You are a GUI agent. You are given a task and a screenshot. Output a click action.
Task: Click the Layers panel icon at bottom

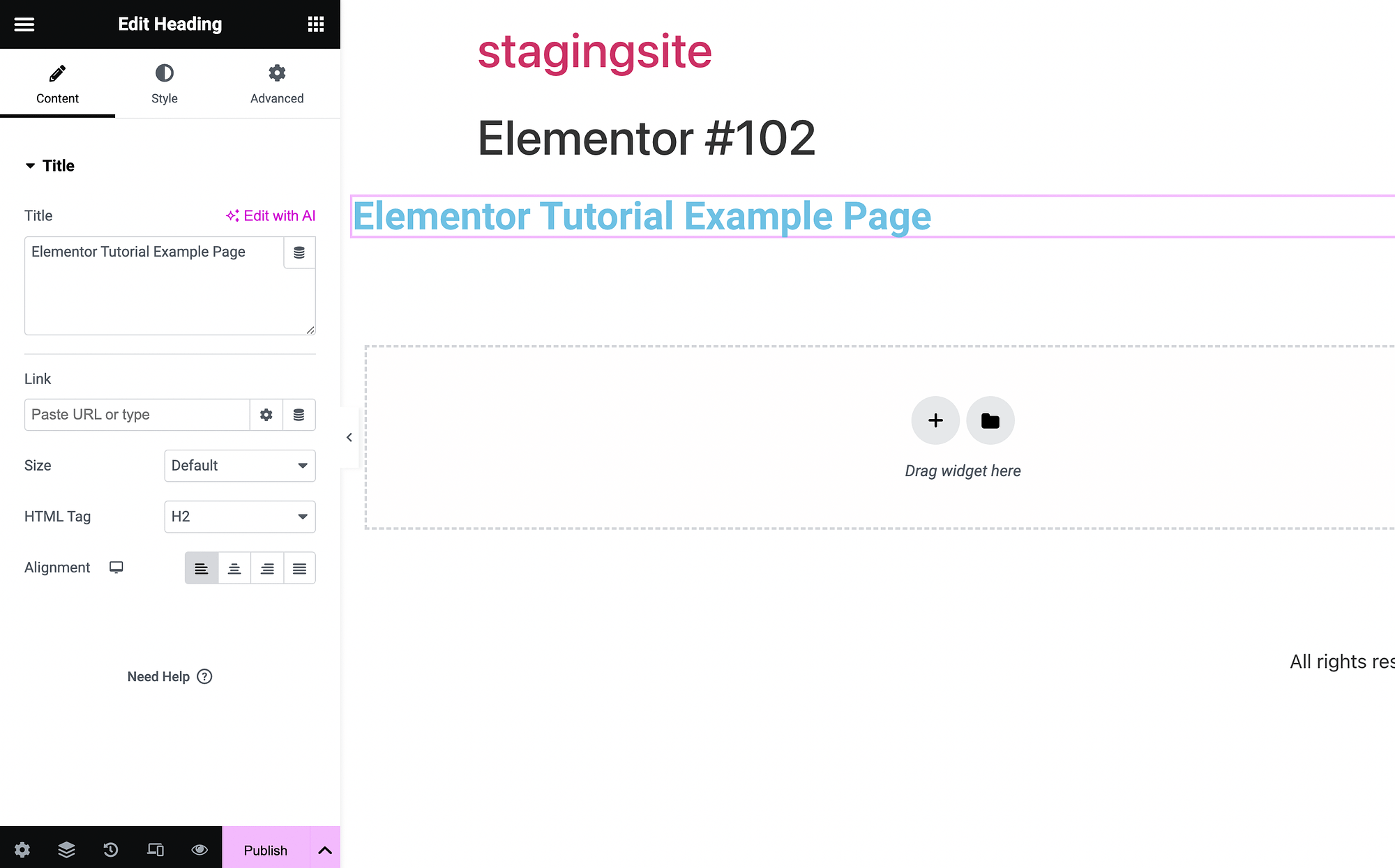66,850
